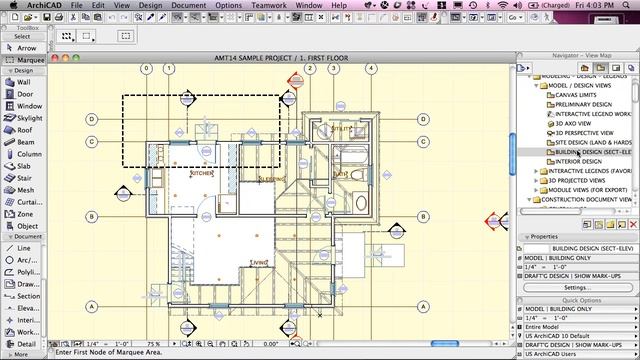Click the Save floppy disk icon
This screenshot has height=360, width=640.
pyautogui.click(x=47, y=17)
